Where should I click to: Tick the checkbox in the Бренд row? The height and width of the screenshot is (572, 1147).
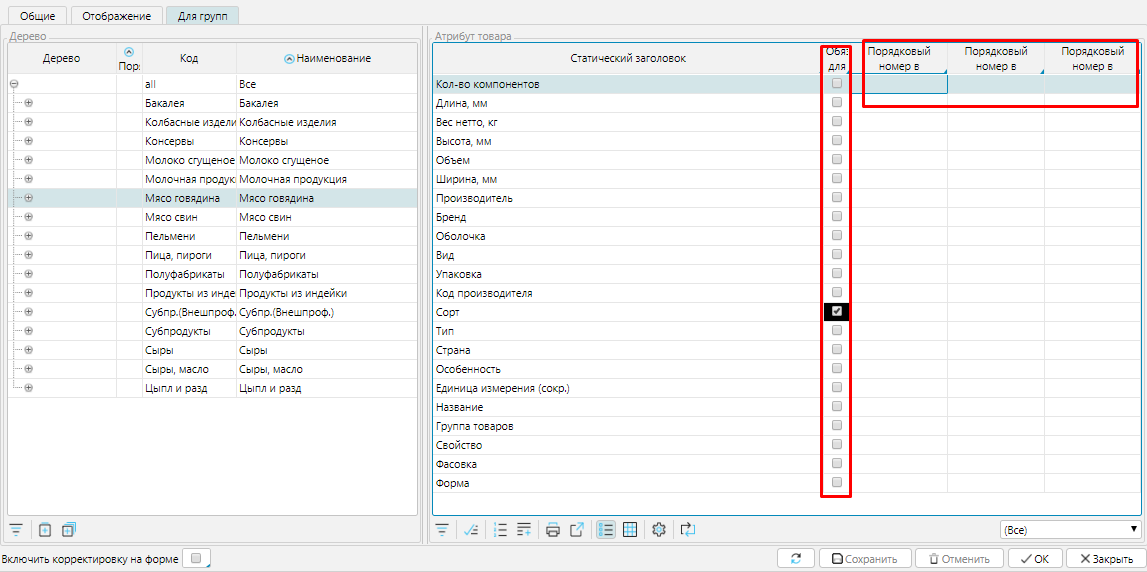(837, 217)
